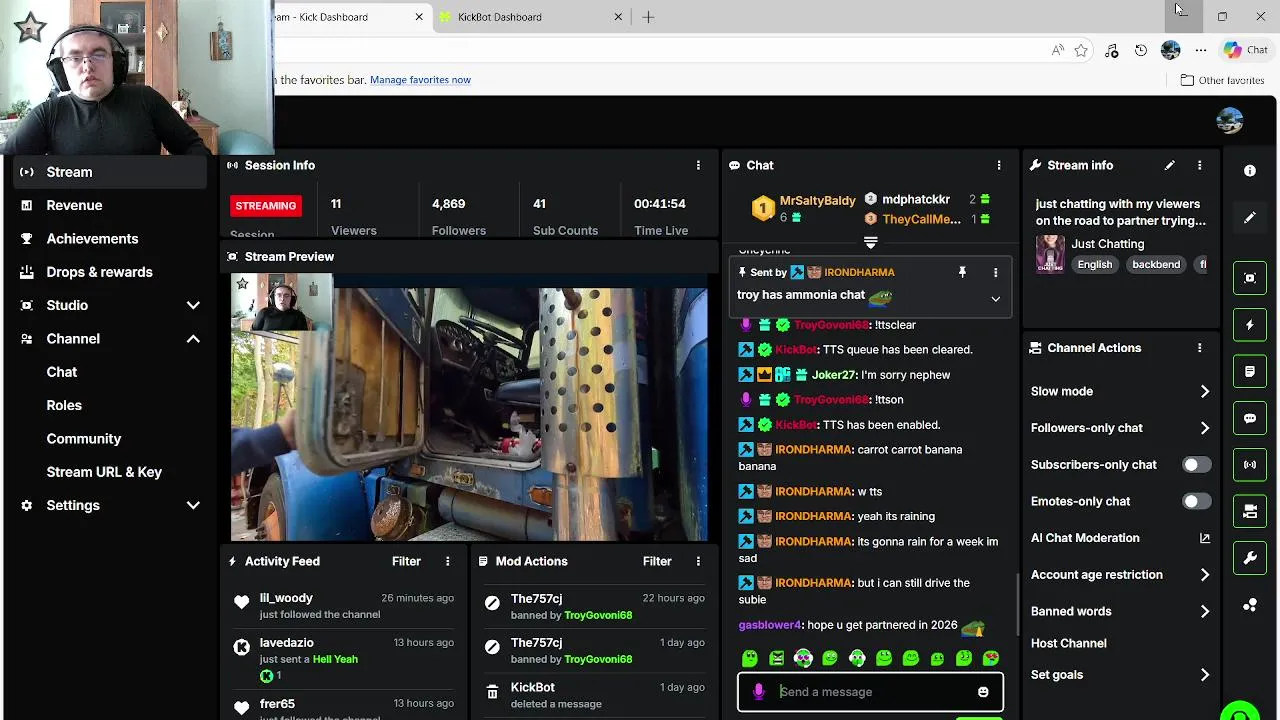
Task: Expand Account age restriction settings
Action: pyautogui.click(x=1204, y=575)
